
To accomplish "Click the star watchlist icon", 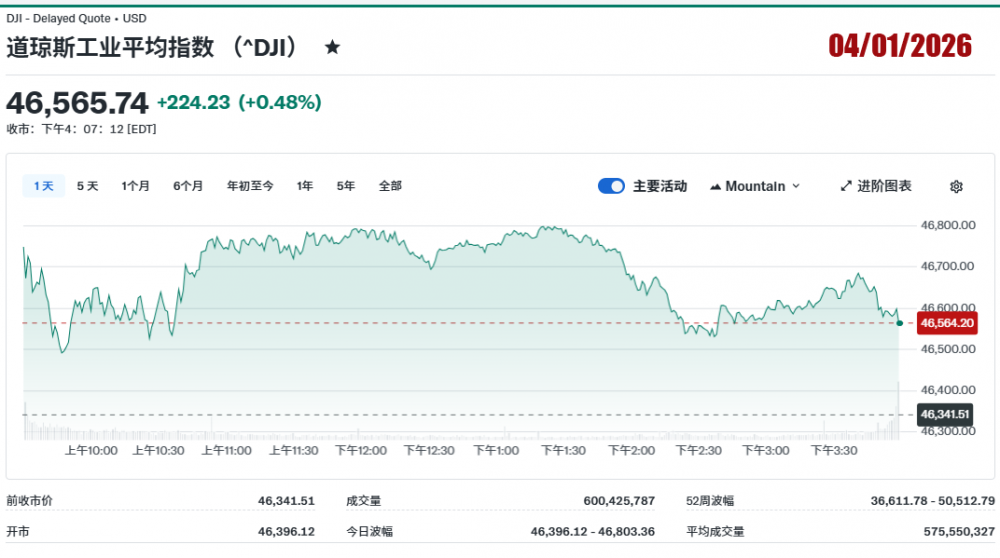I will (x=333, y=47).
